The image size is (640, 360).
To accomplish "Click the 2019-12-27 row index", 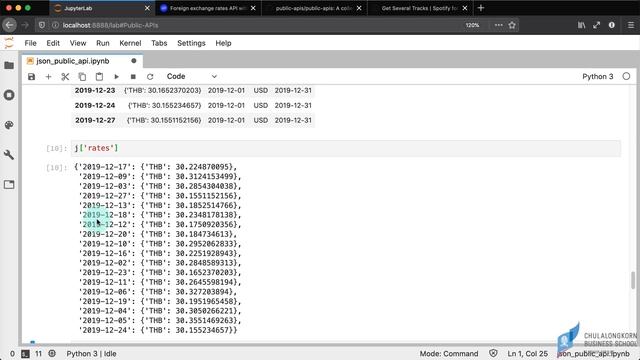I will pyautogui.click(x=95, y=120).
